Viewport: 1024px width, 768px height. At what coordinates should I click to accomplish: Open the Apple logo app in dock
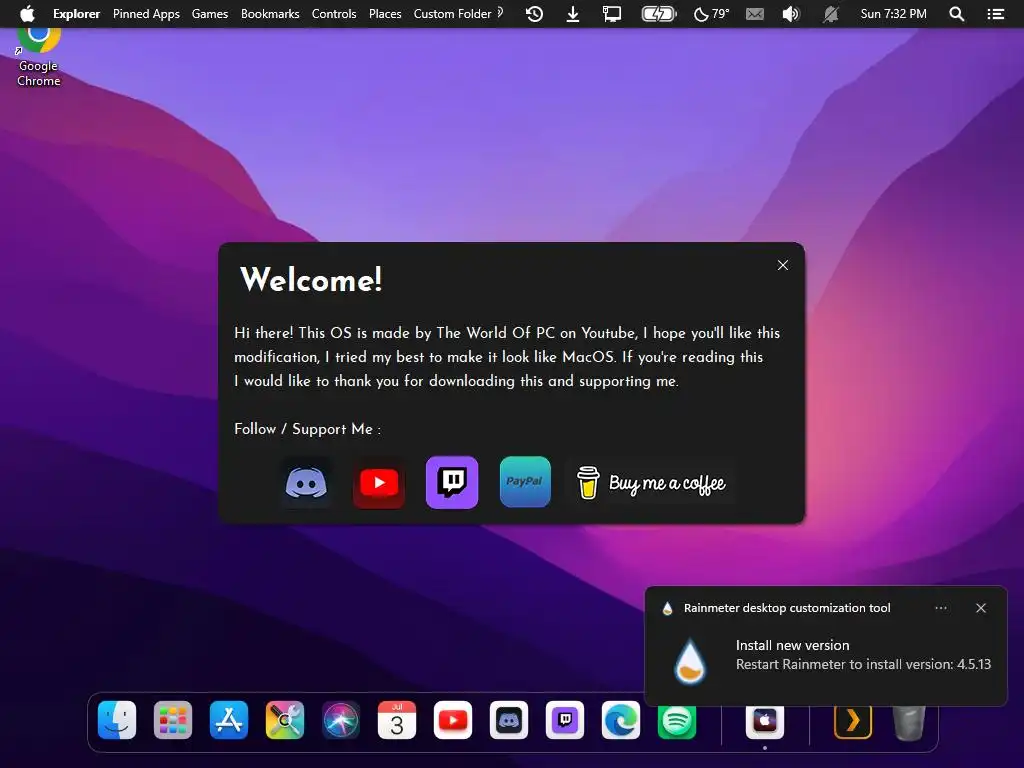[x=765, y=722]
